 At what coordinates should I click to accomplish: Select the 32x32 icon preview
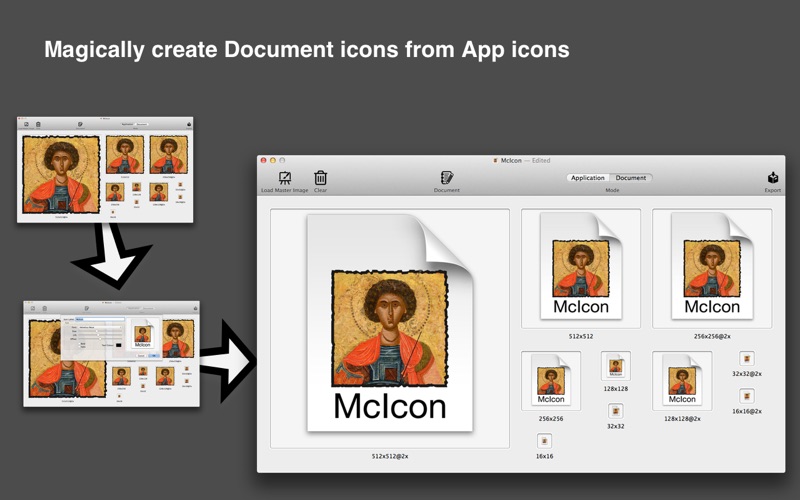(x=616, y=411)
